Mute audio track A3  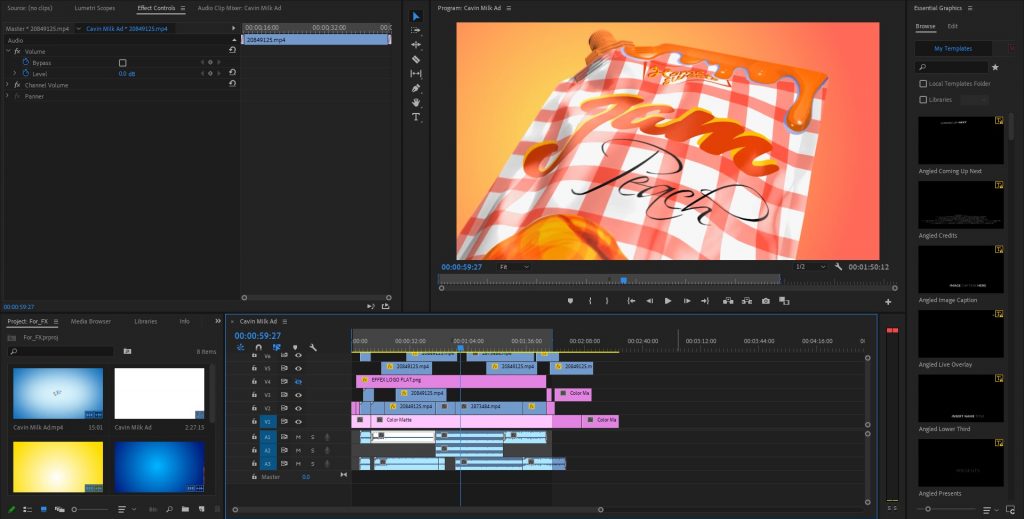(298, 464)
